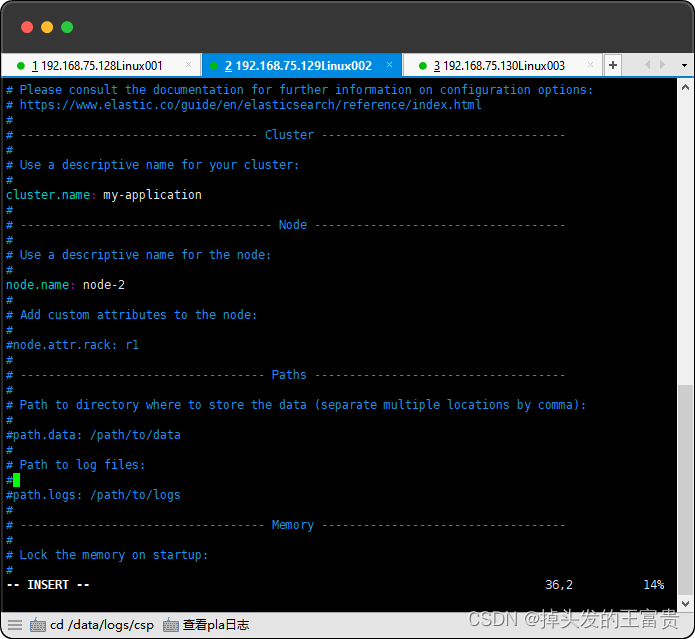Image resolution: width=695 pixels, height=639 pixels.
Task: Click the '#path.data: /path/to/data' line
Action: click(x=93, y=435)
